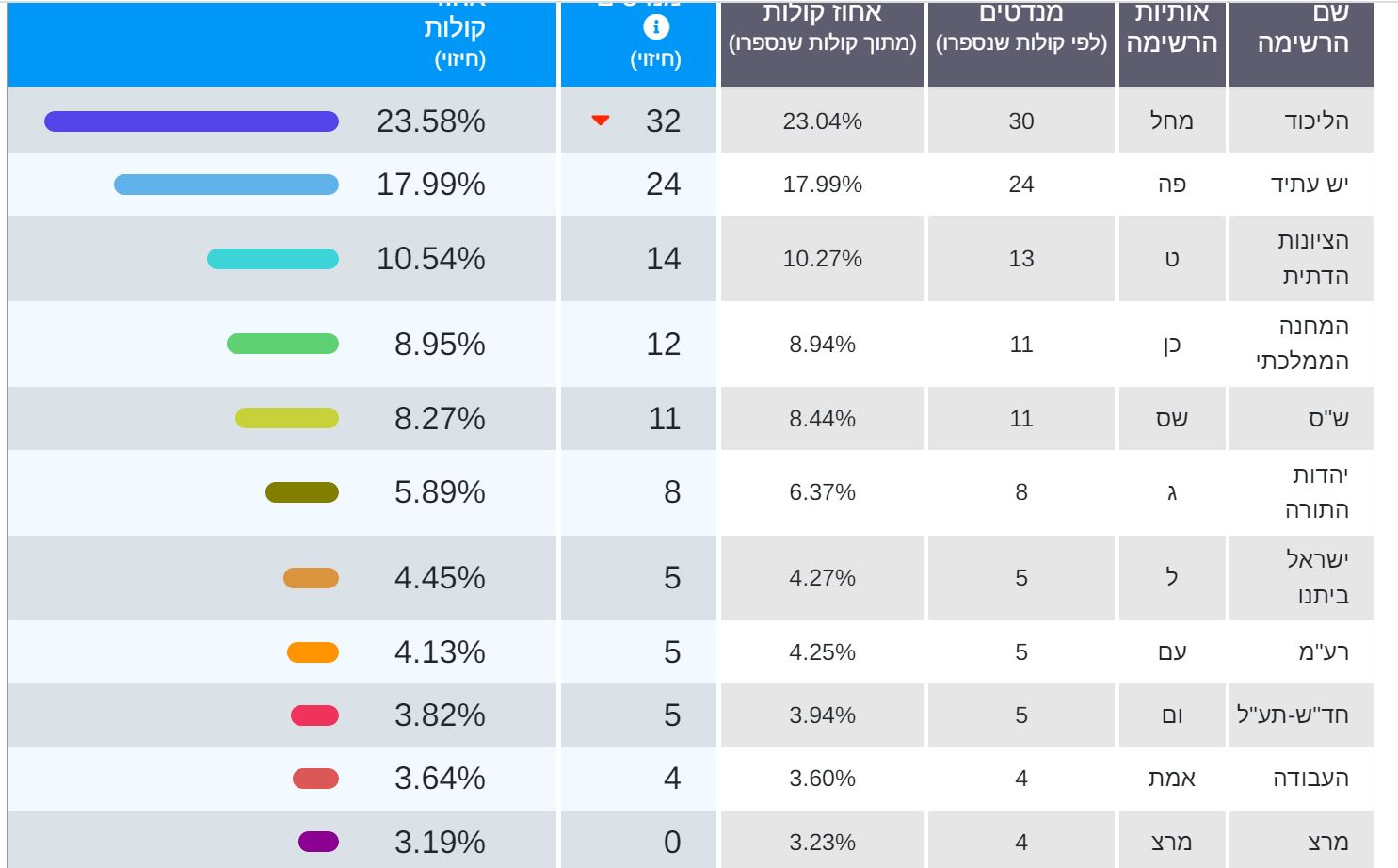
Task: Click the olive bar next to 5.89%
Action: point(302,492)
